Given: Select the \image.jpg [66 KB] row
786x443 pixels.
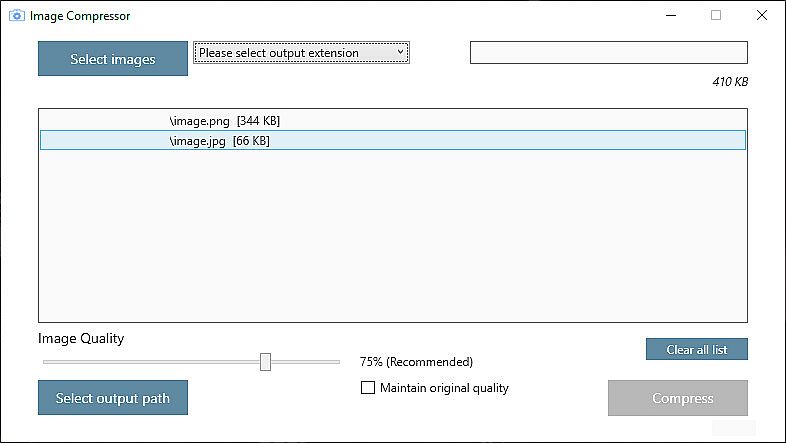Looking at the screenshot, I should (x=392, y=140).
